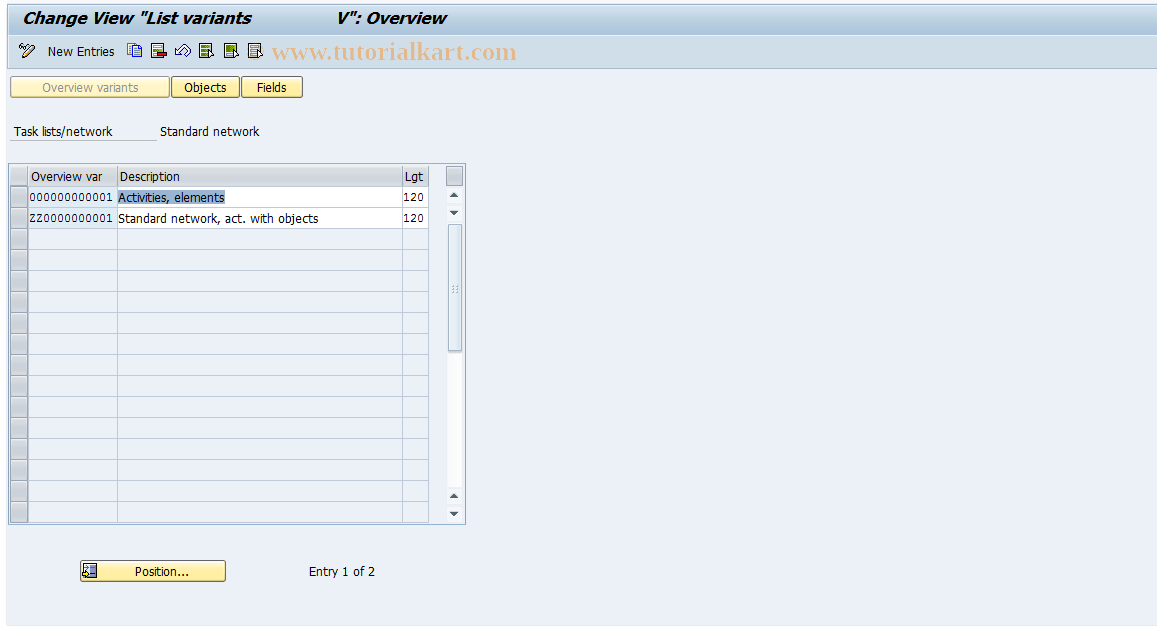The image size is (1157, 628).
Task: Select an empty table row selector
Action: click(17, 260)
